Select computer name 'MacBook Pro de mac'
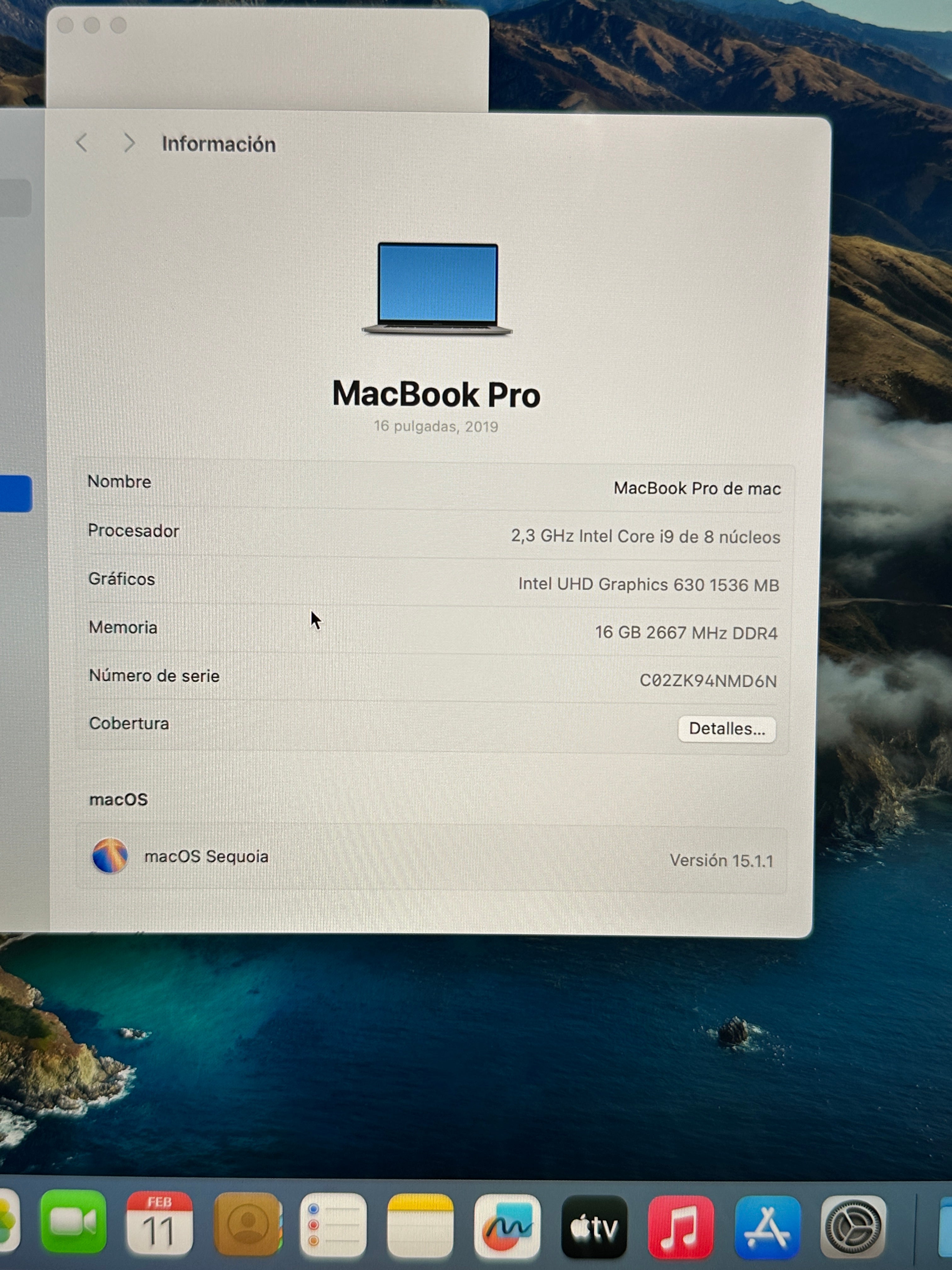 [697, 488]
